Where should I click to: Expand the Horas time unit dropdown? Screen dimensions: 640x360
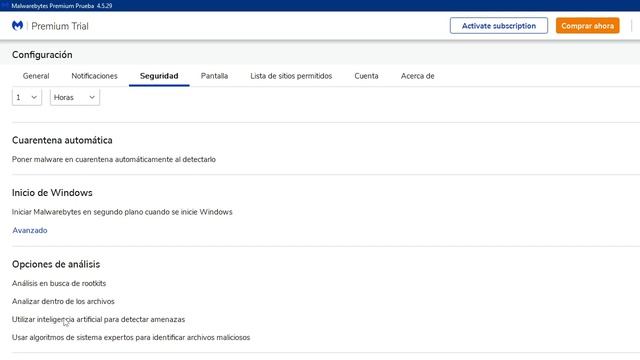[x=75, y=97]
